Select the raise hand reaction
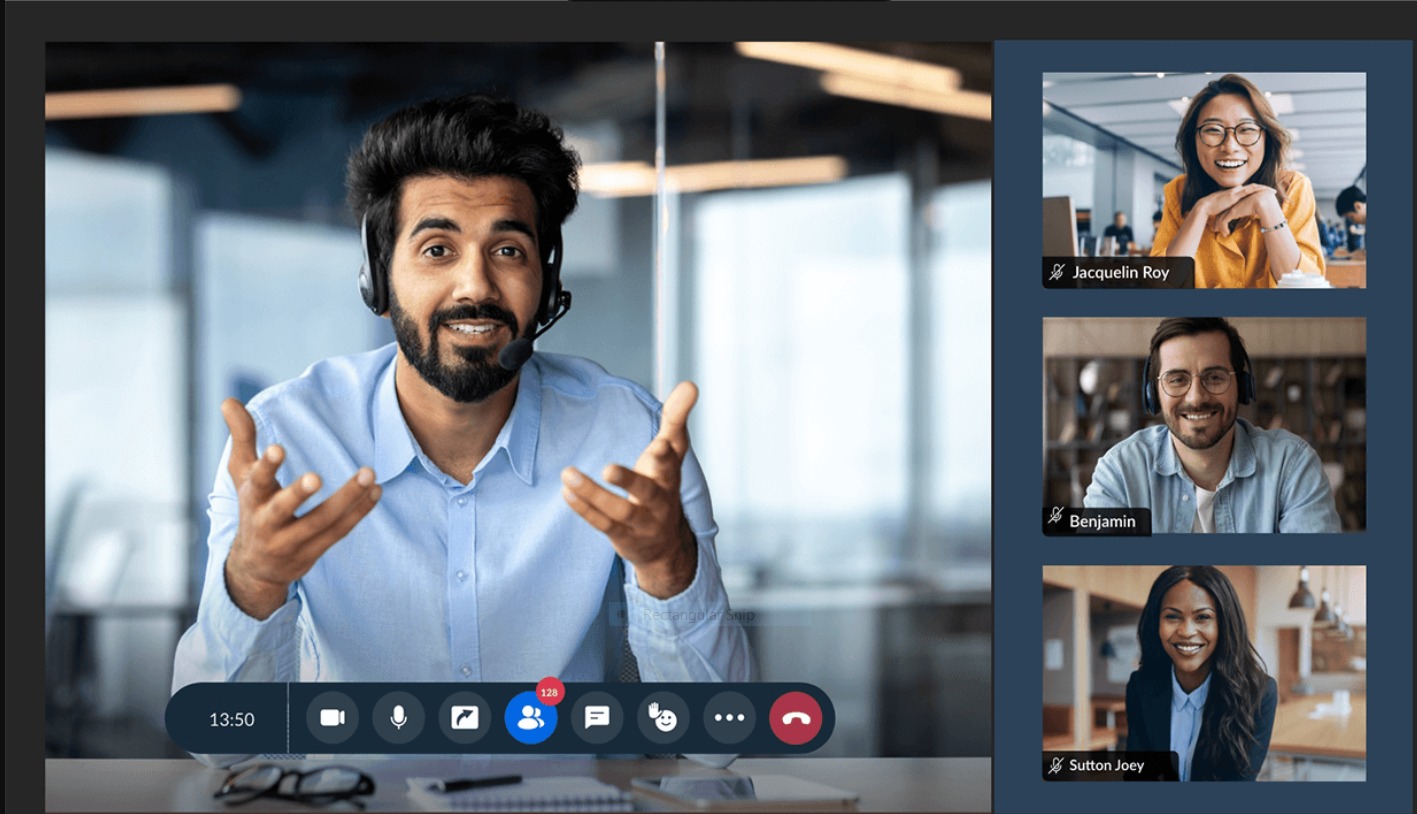Viewport: 1417px width, 814px height. pos(662,717)
